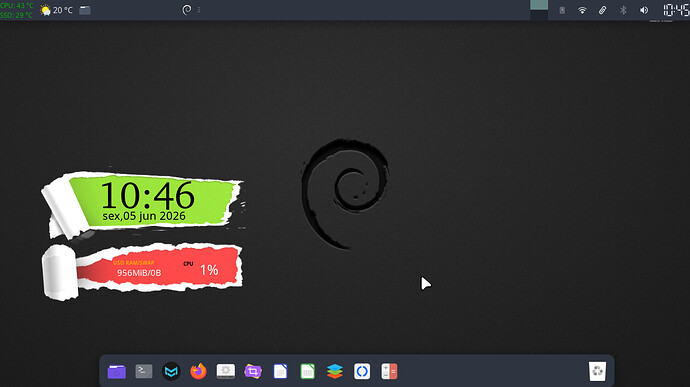Open the Wi-Fi network indicator
This screenshot has width=690, height=387.
coord(582,10)
